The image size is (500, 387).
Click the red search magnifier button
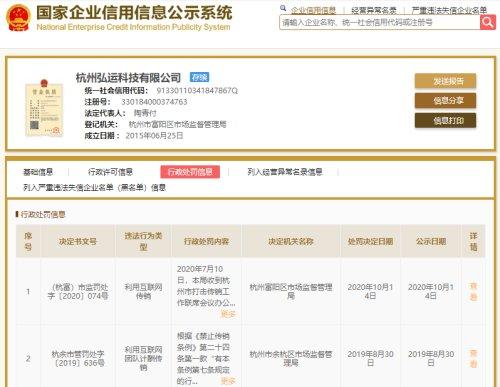point(488,22)
